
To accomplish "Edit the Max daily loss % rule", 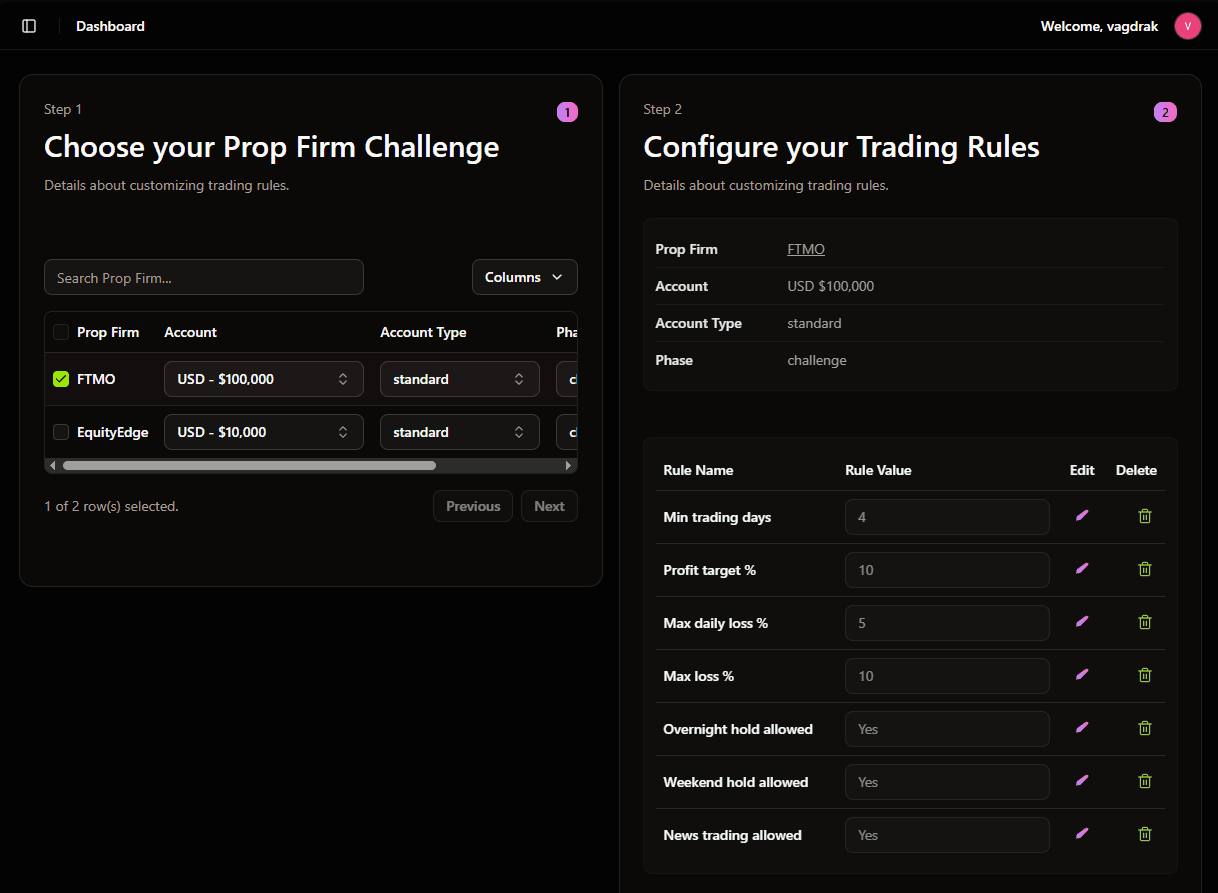I will coord(1081,622).
